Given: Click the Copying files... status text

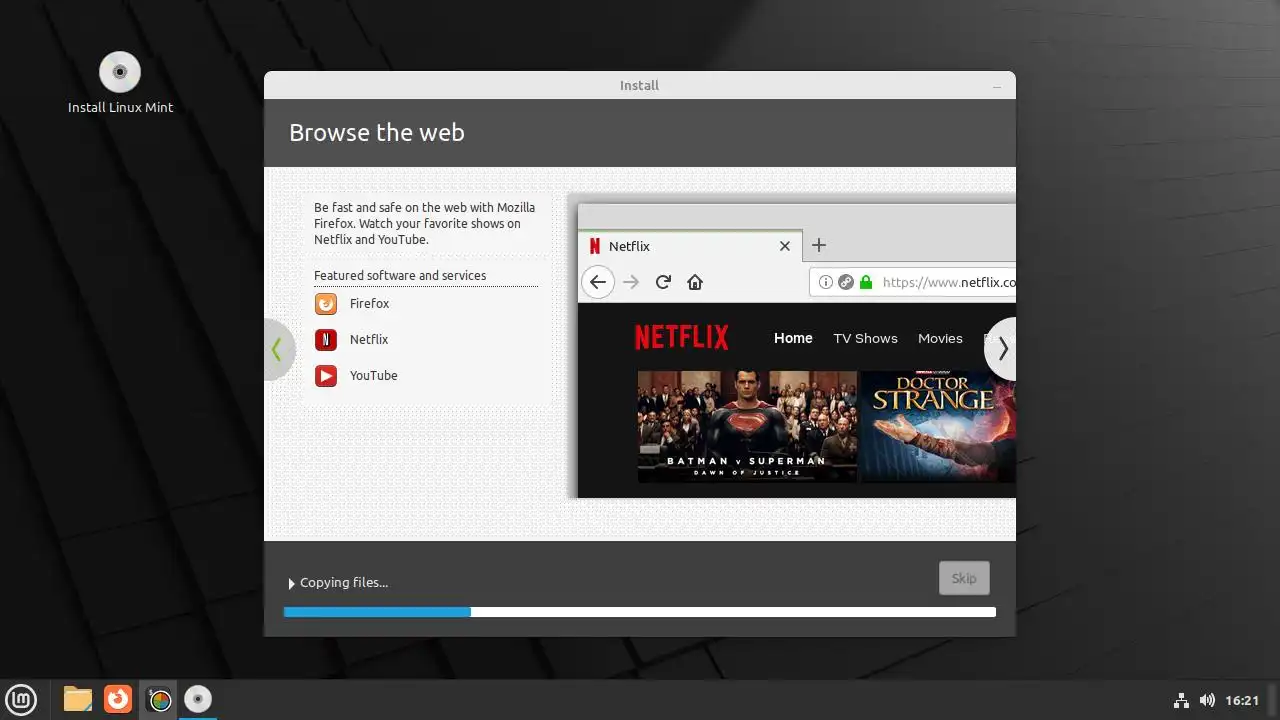Looking at the screenshot, I should tap(344, 583).
